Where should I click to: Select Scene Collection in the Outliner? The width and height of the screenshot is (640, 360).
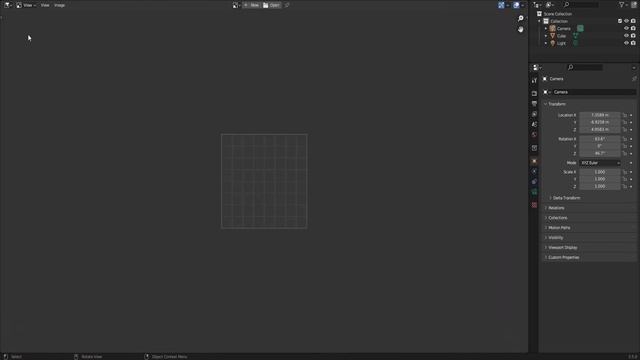[x=558, y=14]
